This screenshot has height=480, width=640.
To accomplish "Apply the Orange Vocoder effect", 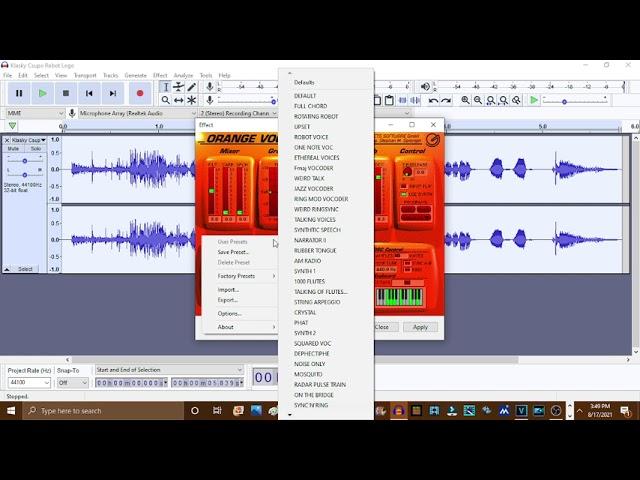I will (x=420, y=327).
